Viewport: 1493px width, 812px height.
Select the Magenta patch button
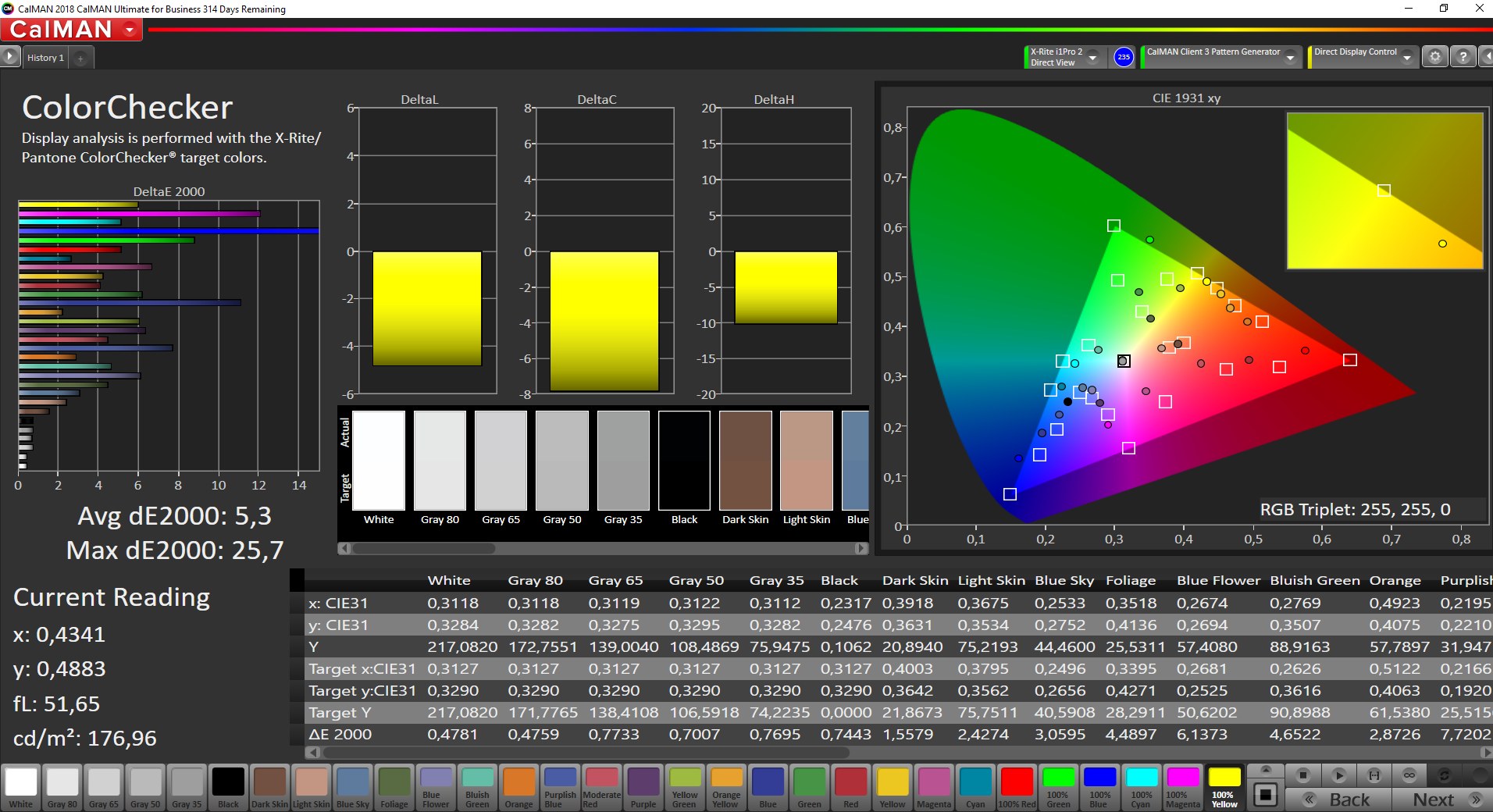[934, 787]
